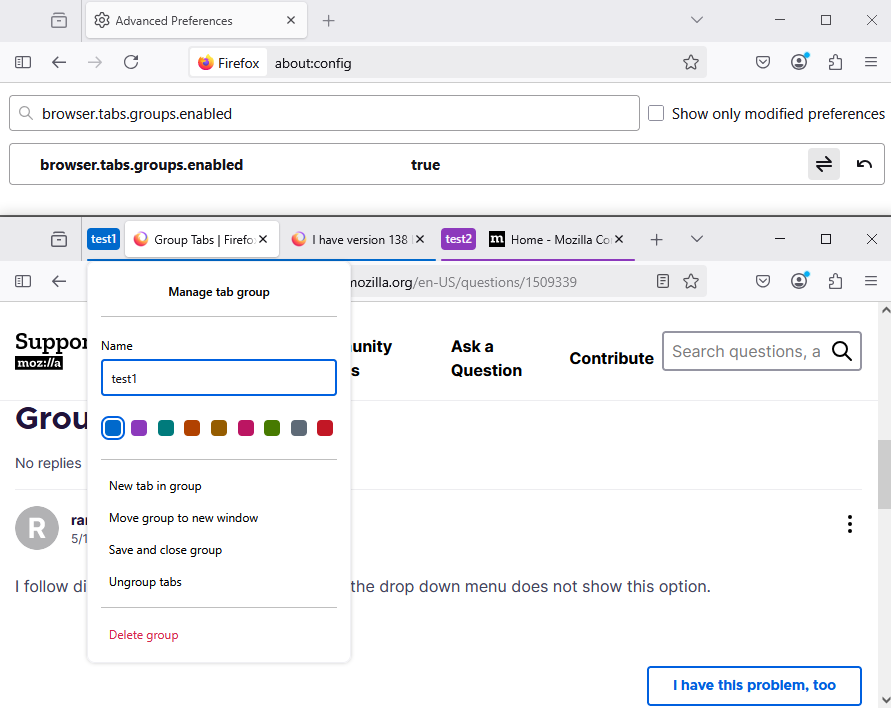Click the preference search field
The height and width of the screenshot is (708, 891).
(324, 114)
